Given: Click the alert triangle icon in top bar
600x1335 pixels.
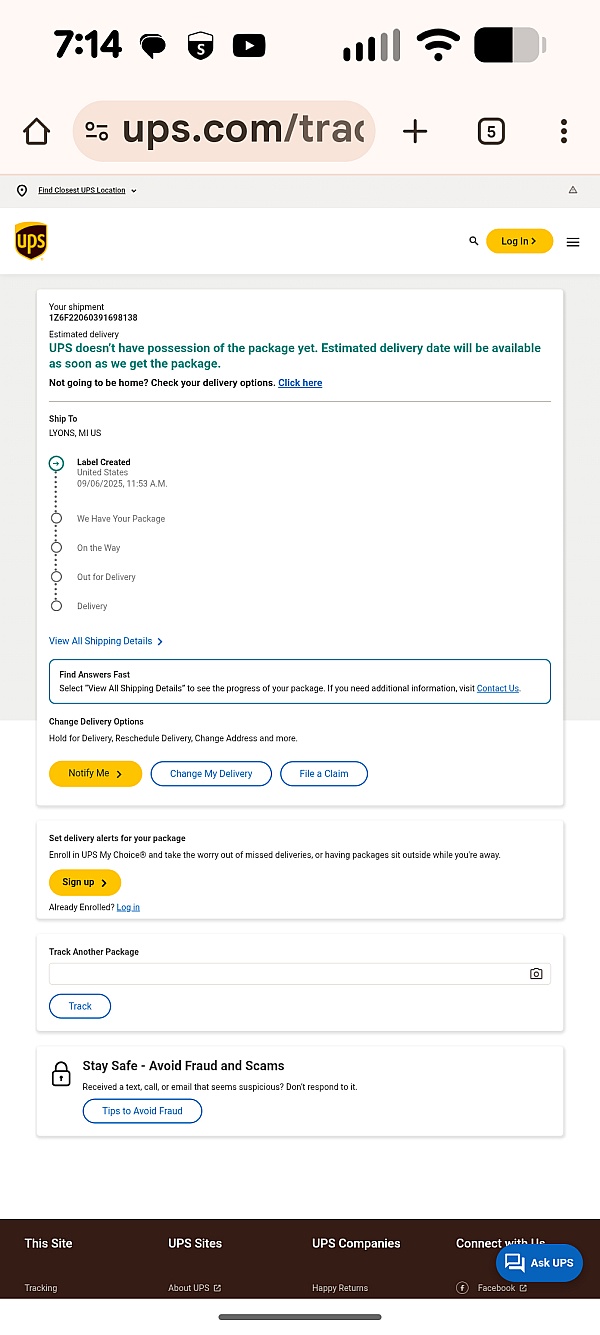Looking at the screenshot, I should (x=573, y=190).
